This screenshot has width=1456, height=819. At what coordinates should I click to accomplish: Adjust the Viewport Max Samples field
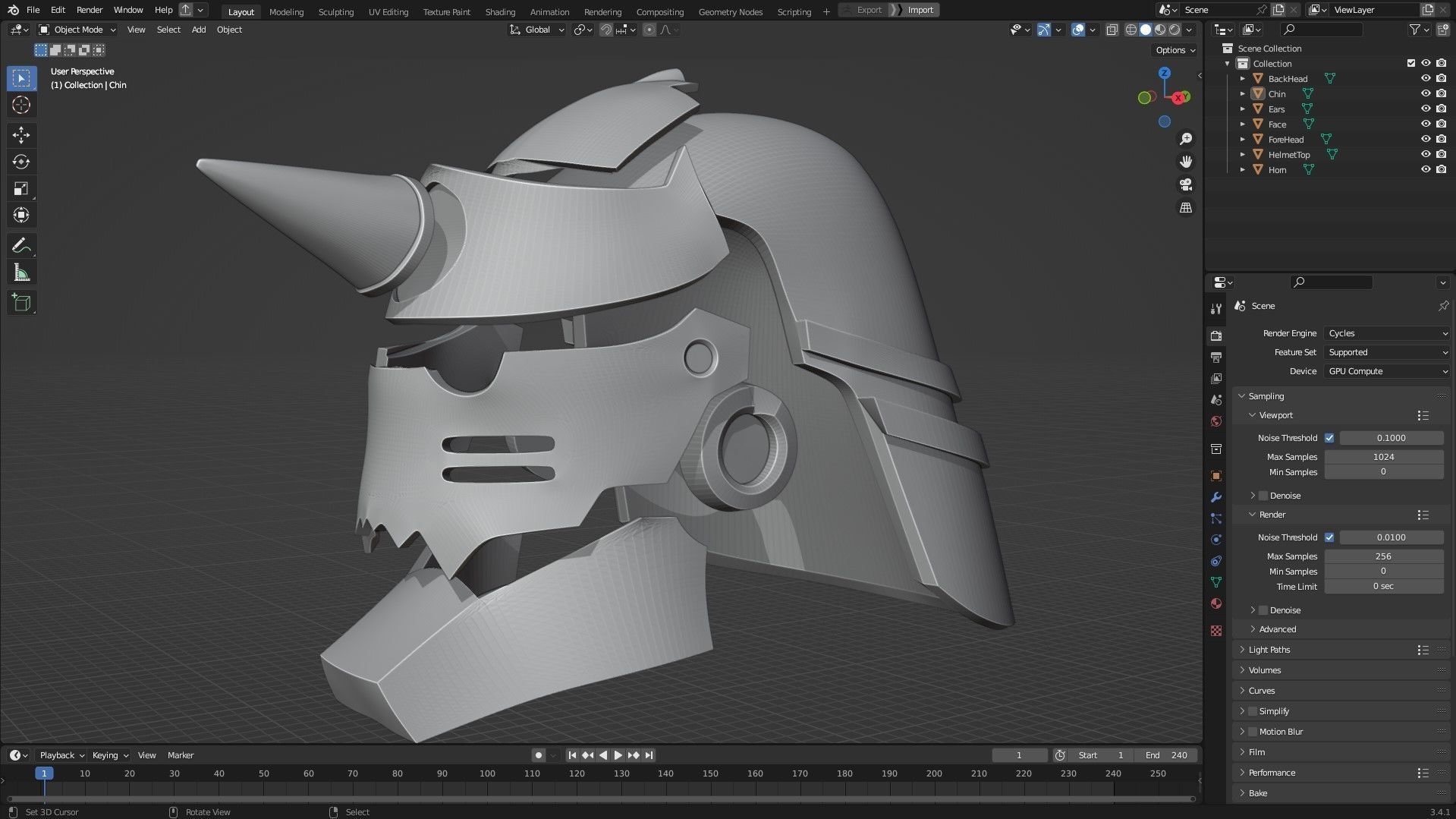point(1383,457)
